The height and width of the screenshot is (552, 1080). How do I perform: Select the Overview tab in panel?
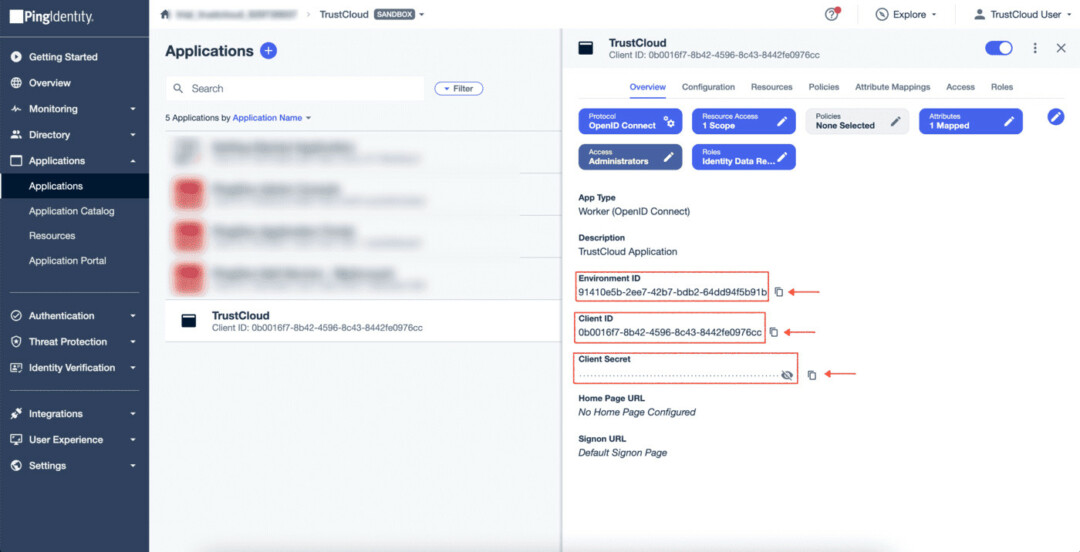pos(647,87)
